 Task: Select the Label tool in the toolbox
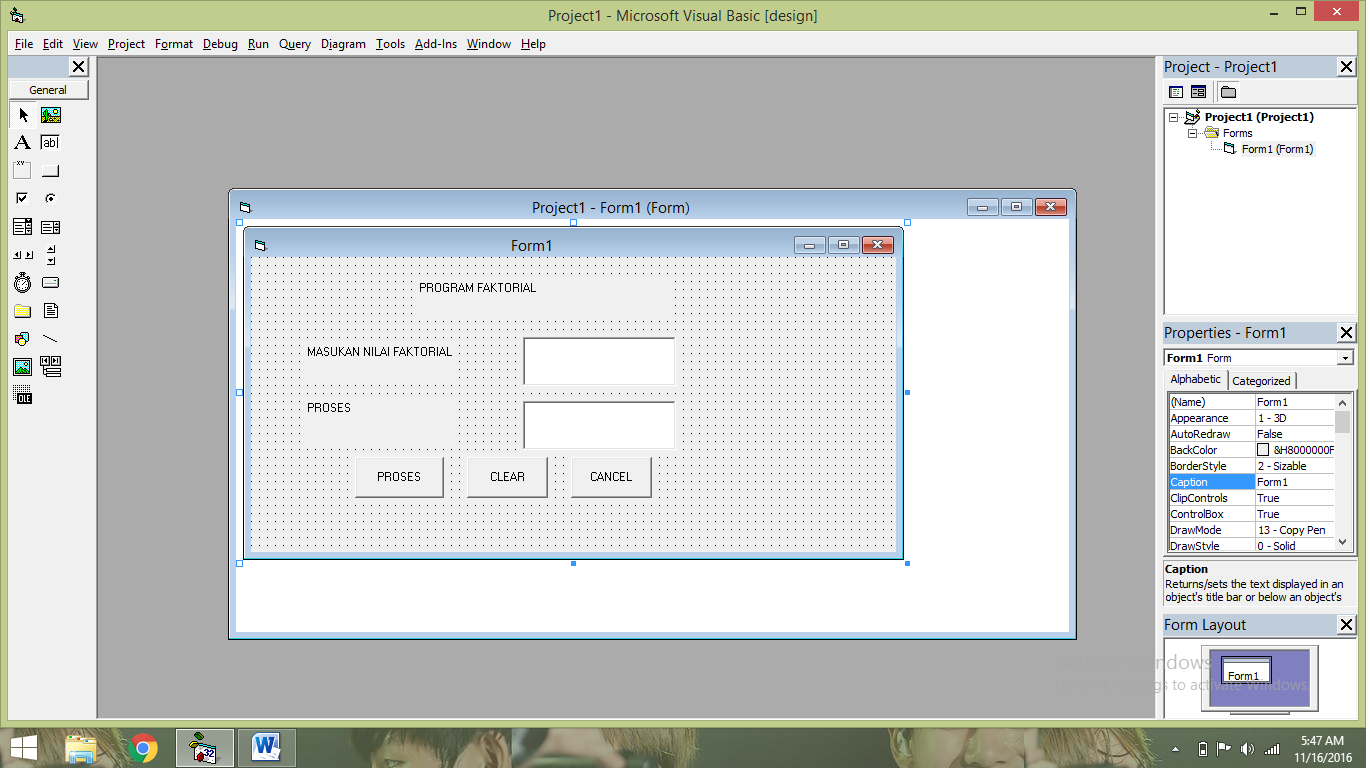tap(22, 142)
